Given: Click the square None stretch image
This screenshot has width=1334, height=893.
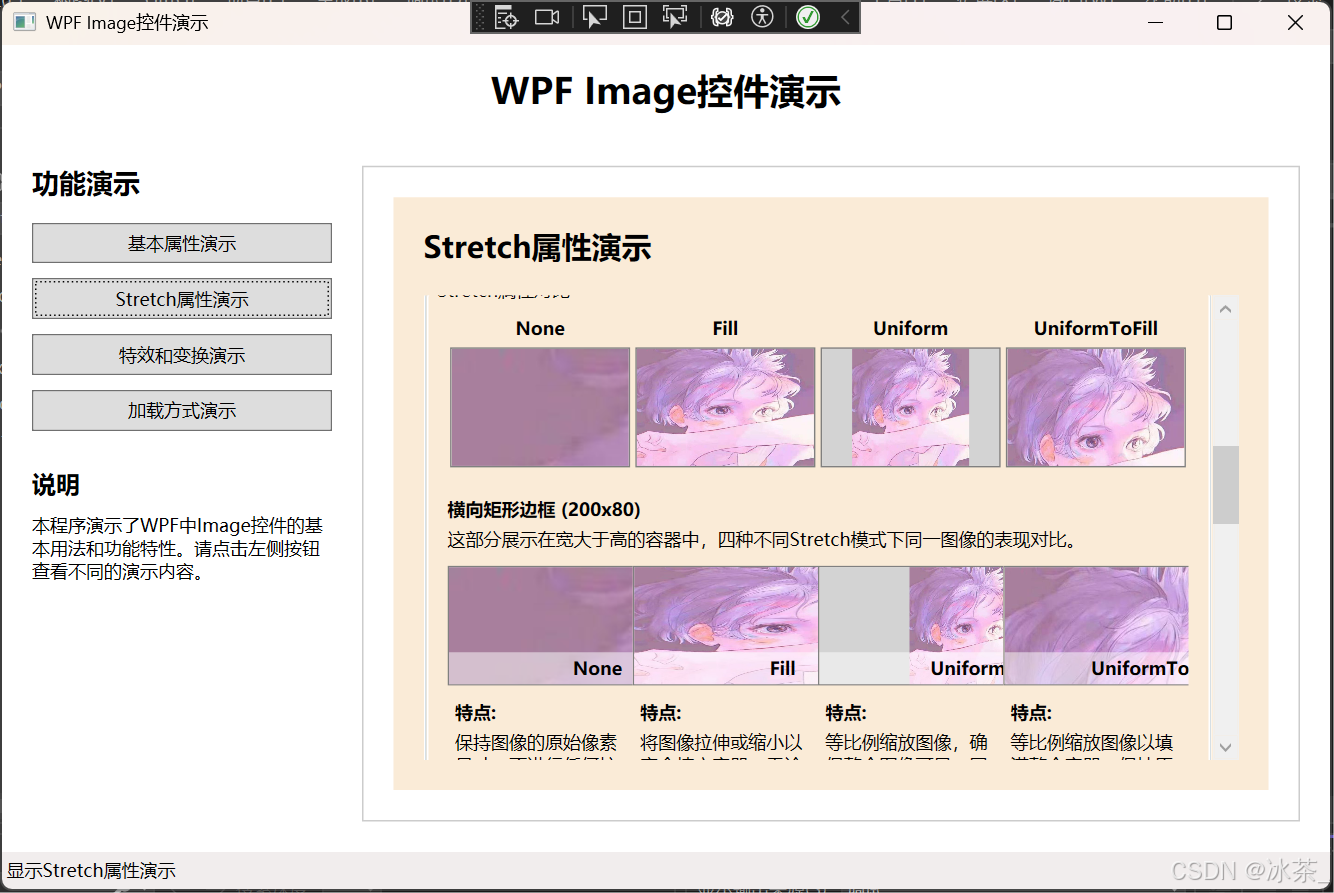Looking at the screenshot, I should click(540, 407).
